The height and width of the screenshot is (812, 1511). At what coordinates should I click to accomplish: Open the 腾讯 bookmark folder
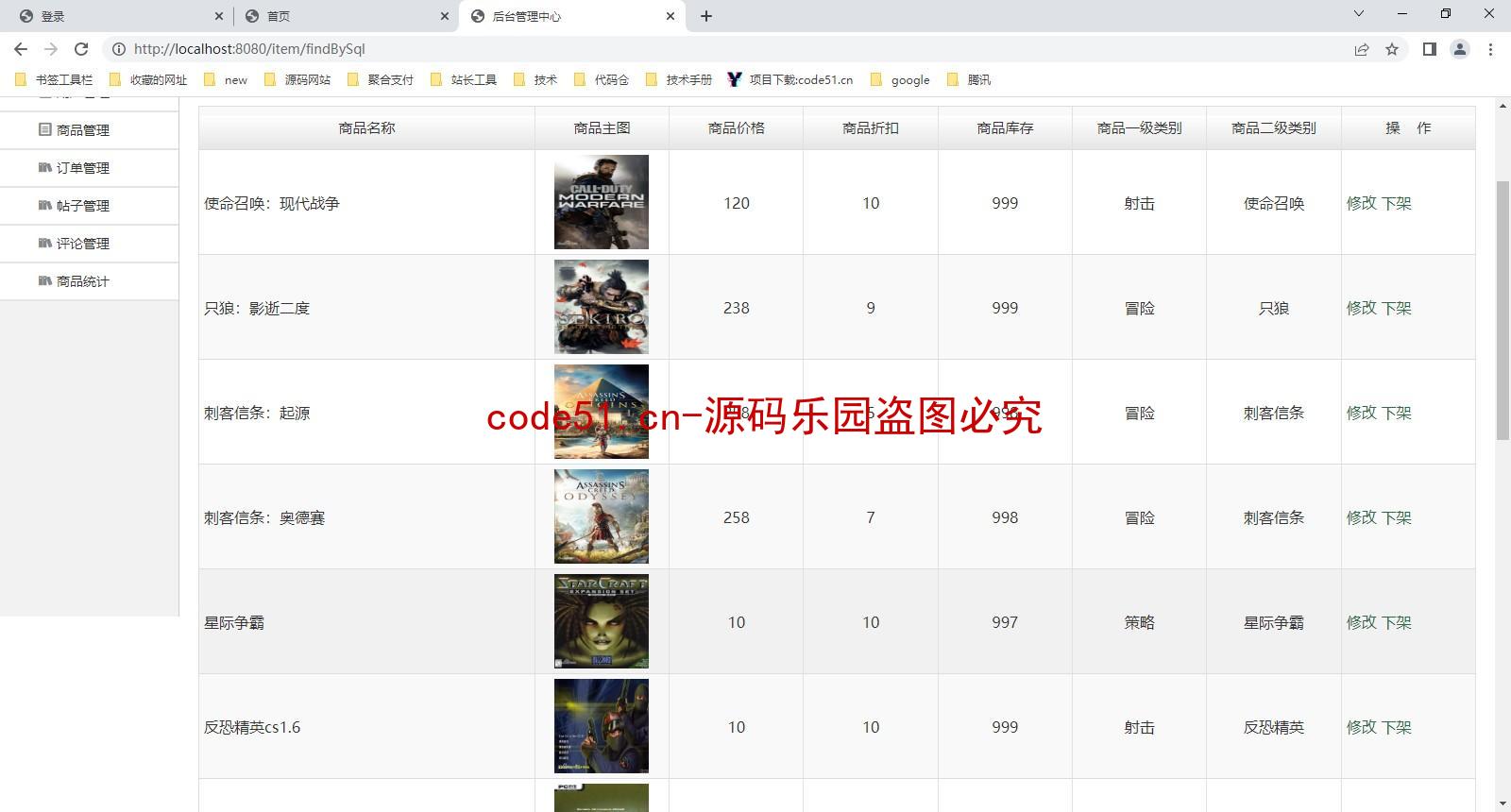pos(969,80)
